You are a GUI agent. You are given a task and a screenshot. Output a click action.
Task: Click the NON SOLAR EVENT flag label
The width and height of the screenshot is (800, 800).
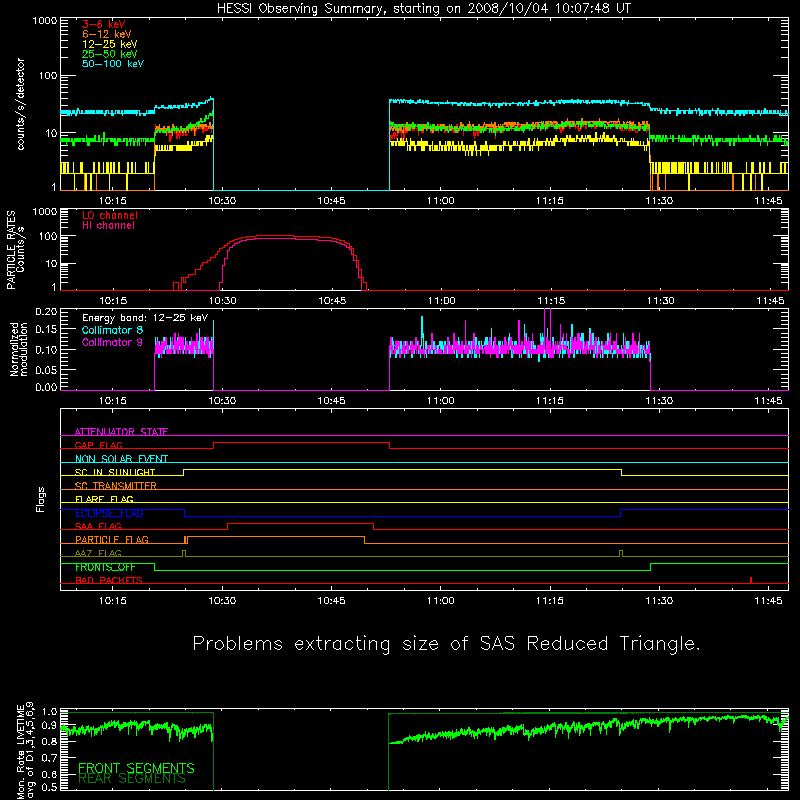(x=121, y=459)
